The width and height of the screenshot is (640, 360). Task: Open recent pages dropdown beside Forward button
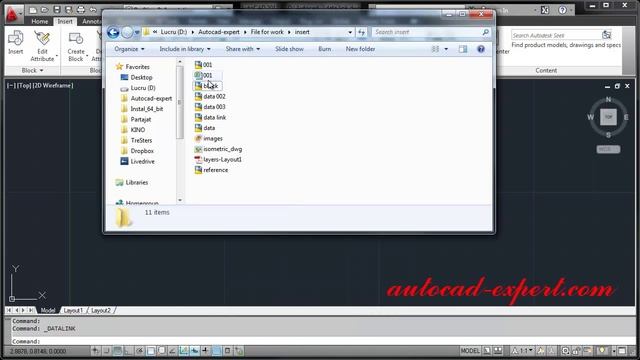137,32
